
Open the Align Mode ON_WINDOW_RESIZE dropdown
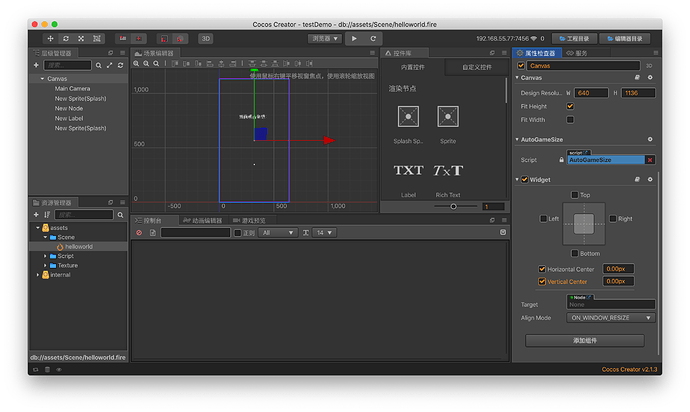610,317
